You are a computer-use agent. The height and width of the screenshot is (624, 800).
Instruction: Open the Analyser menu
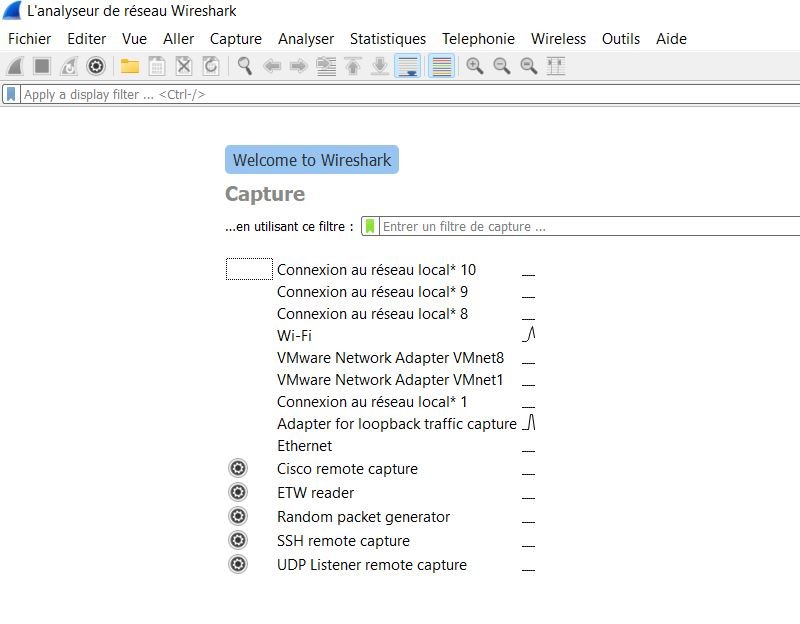point(306,39)
